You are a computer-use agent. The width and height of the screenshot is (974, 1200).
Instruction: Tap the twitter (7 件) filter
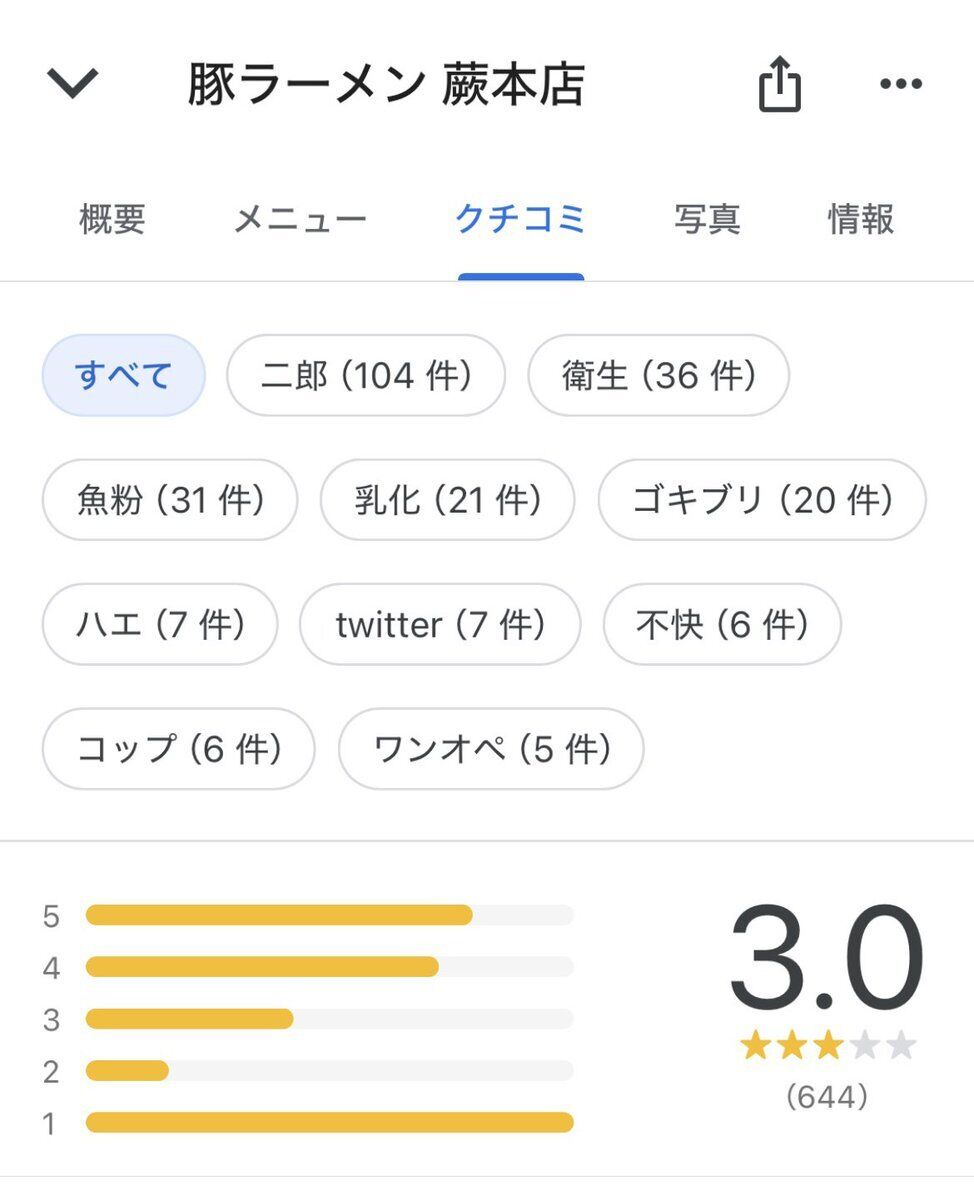click(440, 625)
